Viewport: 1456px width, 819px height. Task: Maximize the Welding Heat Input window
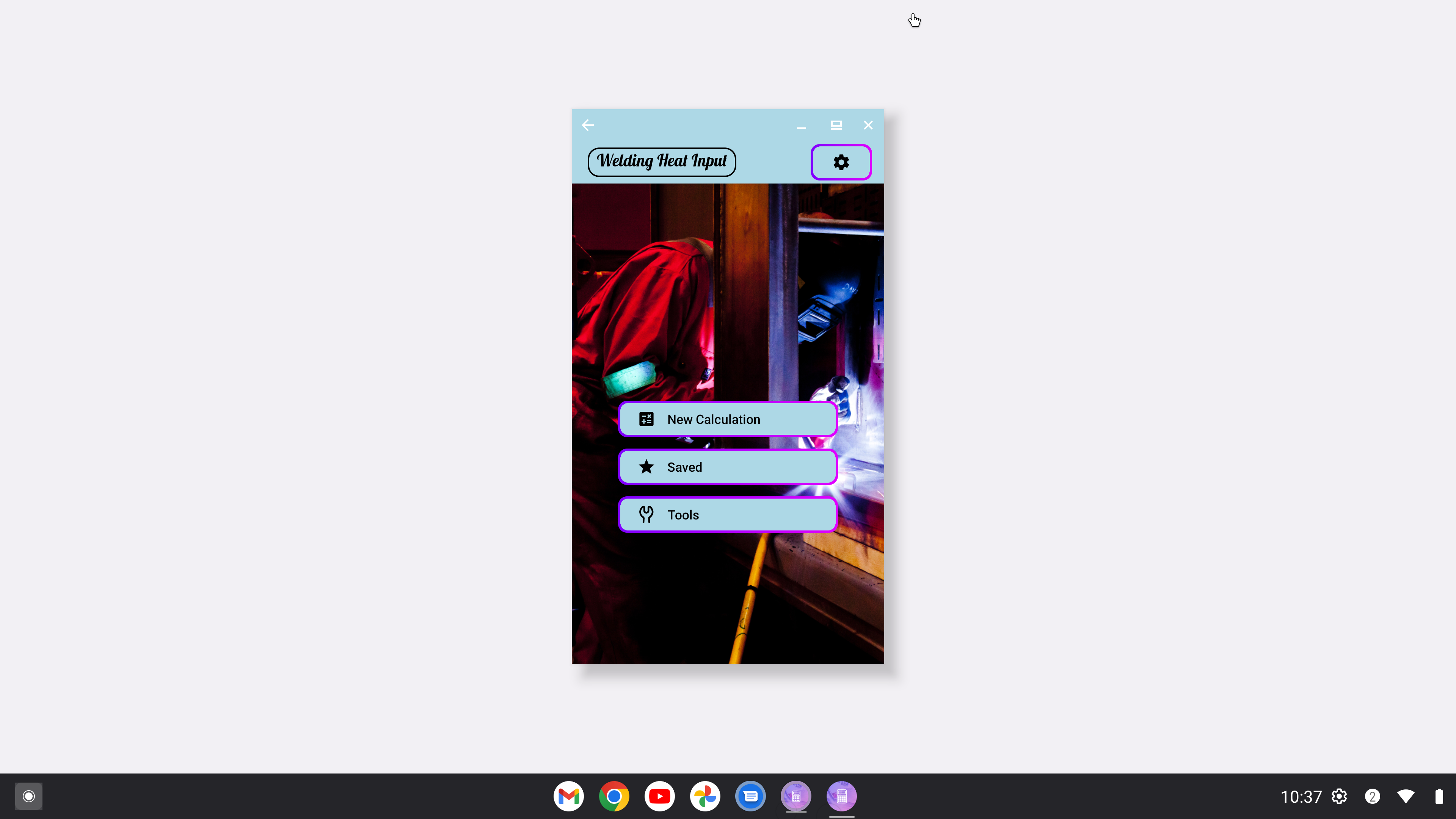pyautogui.click(x=836, y=125)
